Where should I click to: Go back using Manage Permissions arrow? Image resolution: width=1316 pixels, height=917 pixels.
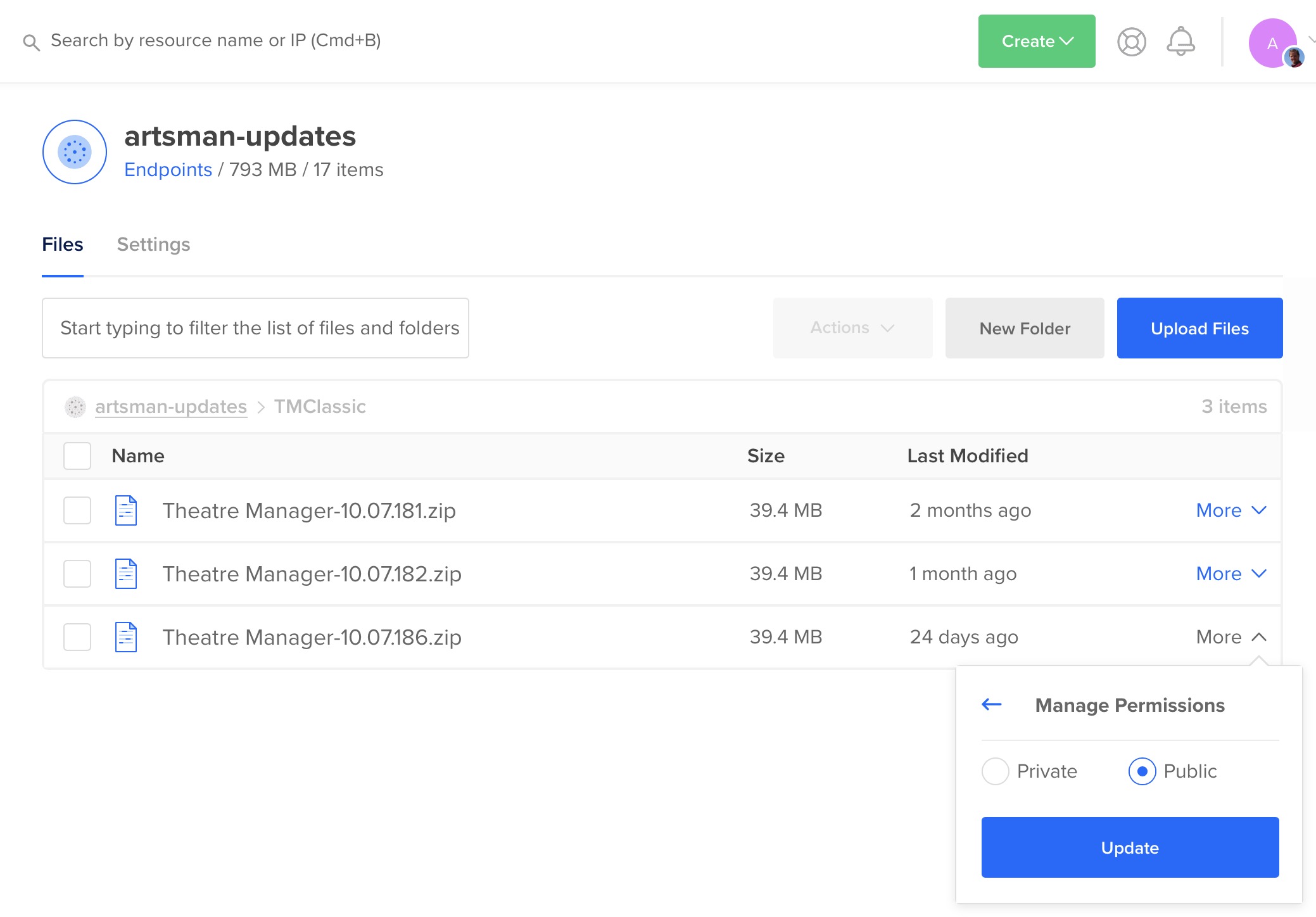[992, 704]
